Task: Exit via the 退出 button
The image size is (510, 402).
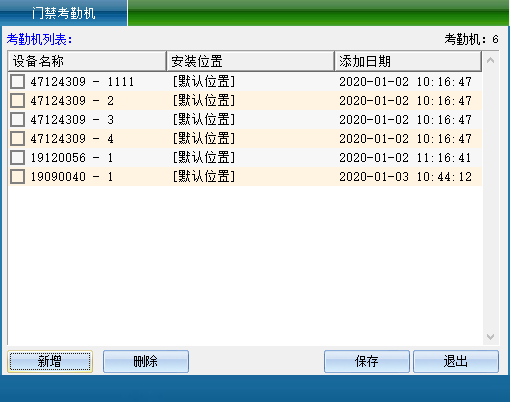Action: 456,361
